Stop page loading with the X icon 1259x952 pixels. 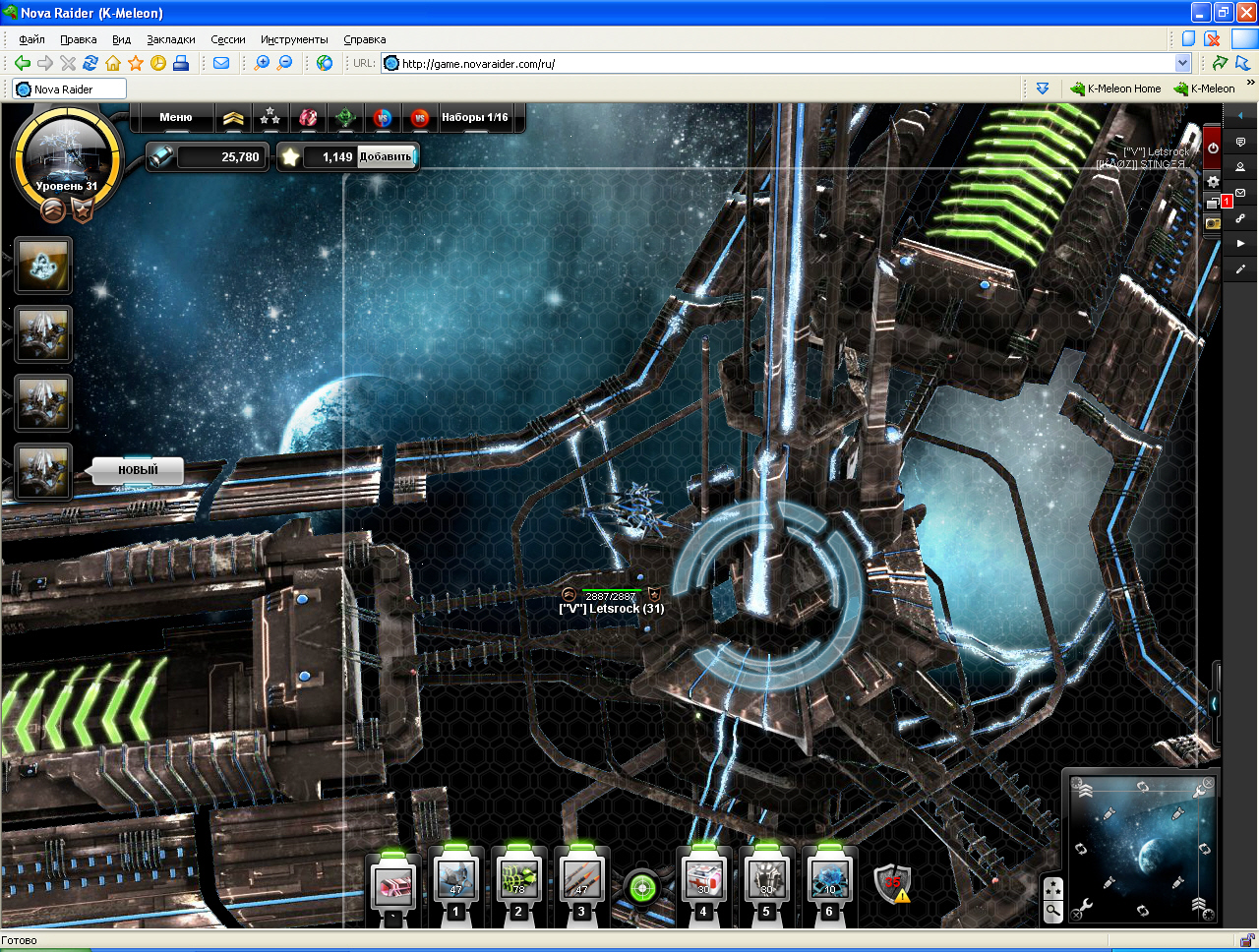click(68, 63)
